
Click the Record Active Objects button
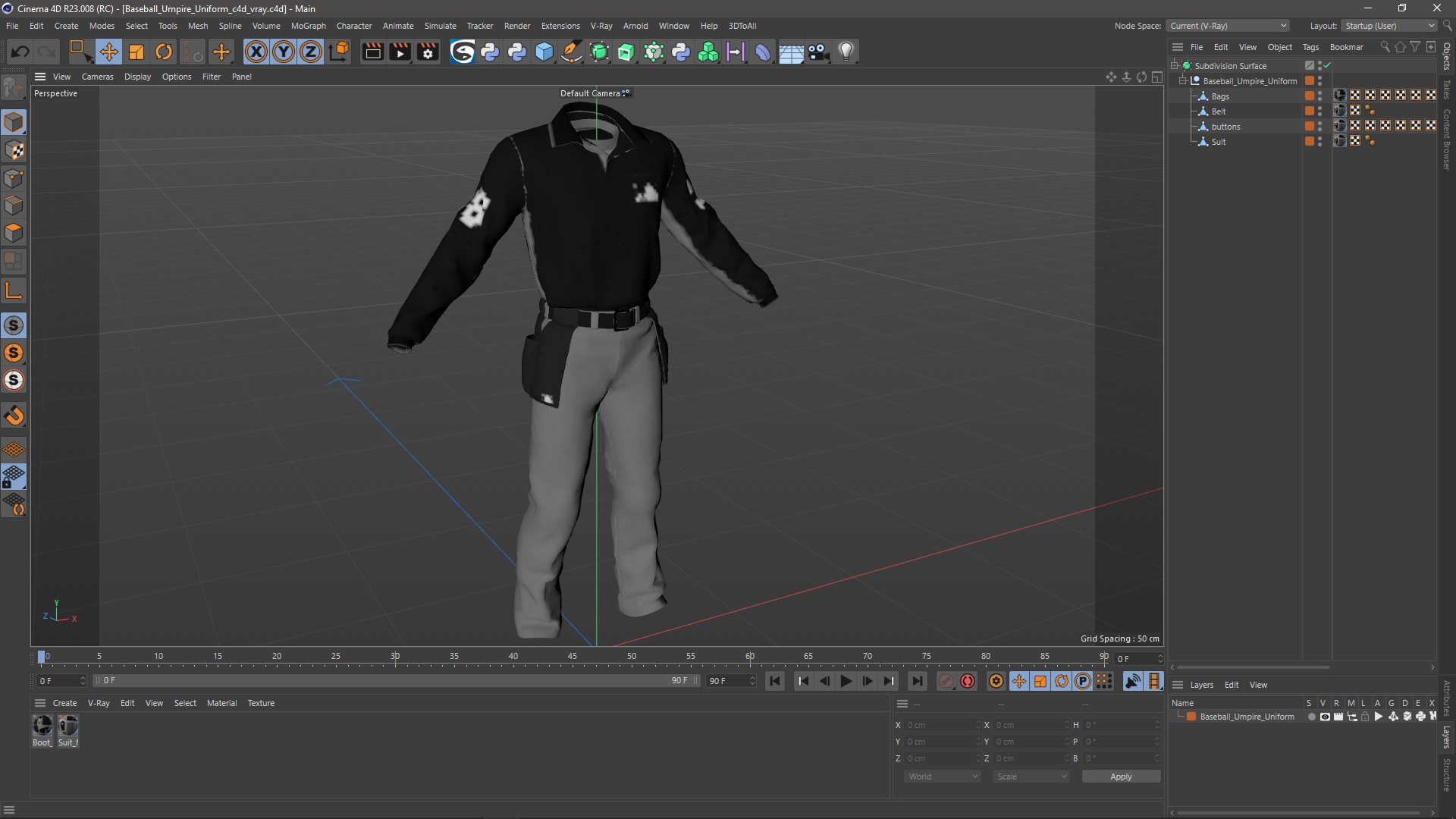click(946, 681)
